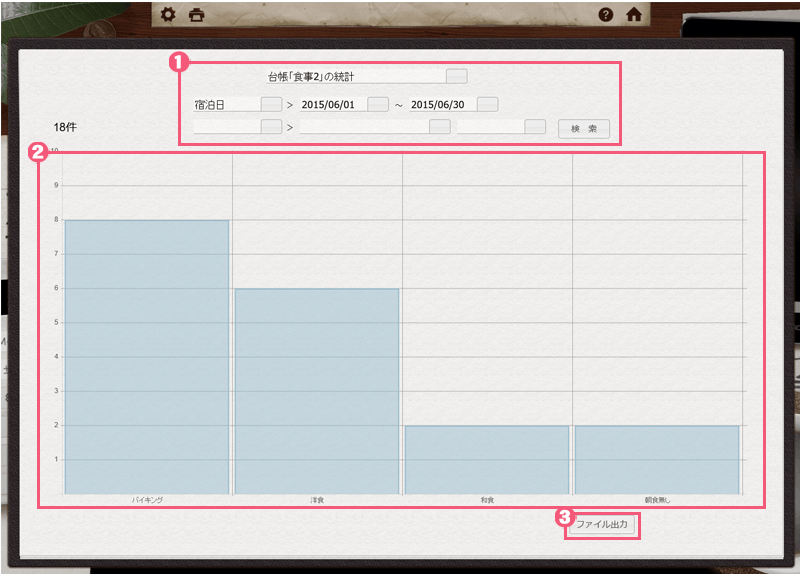This screenshot has width=800, height=574.
Task: Click the printer icon
Action: point(196,15)
